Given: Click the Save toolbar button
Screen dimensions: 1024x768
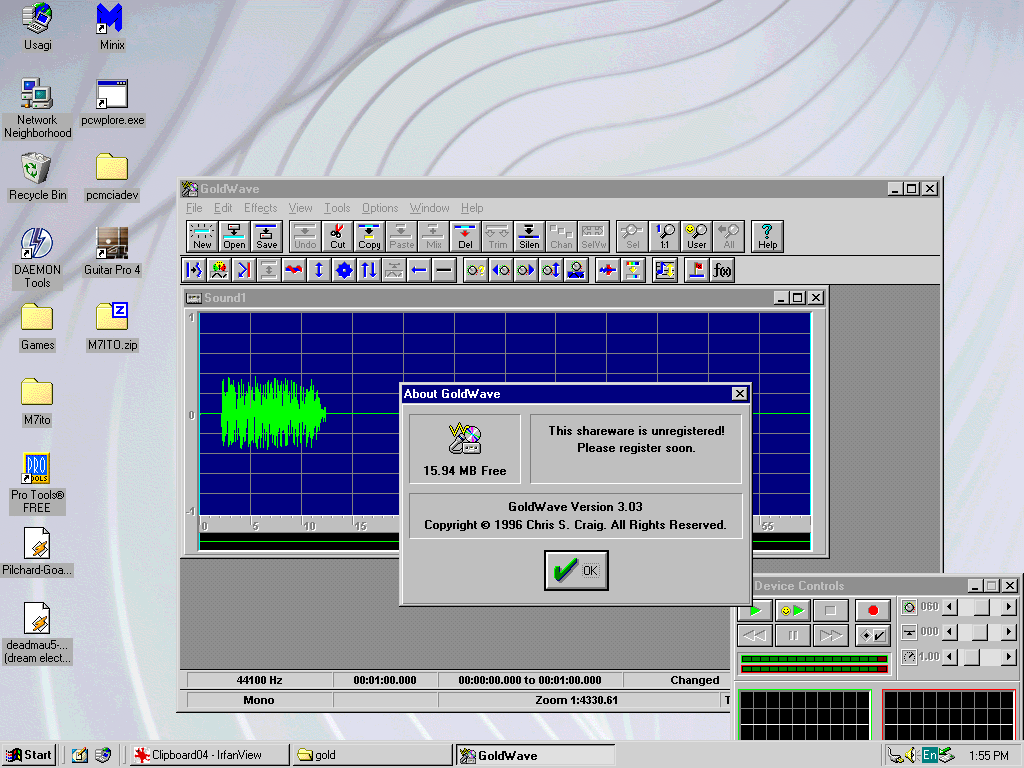Looking at the screenshot, I should click(x=266, y=236).
